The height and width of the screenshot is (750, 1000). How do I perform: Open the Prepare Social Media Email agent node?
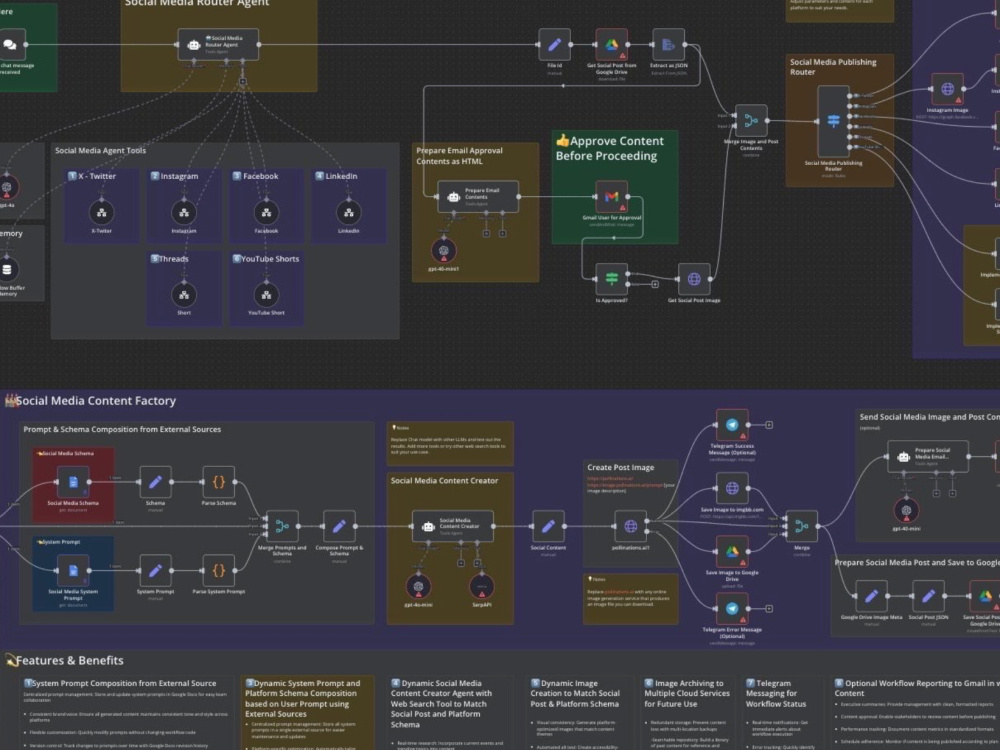pyautogui.click(x=928, y=457)
